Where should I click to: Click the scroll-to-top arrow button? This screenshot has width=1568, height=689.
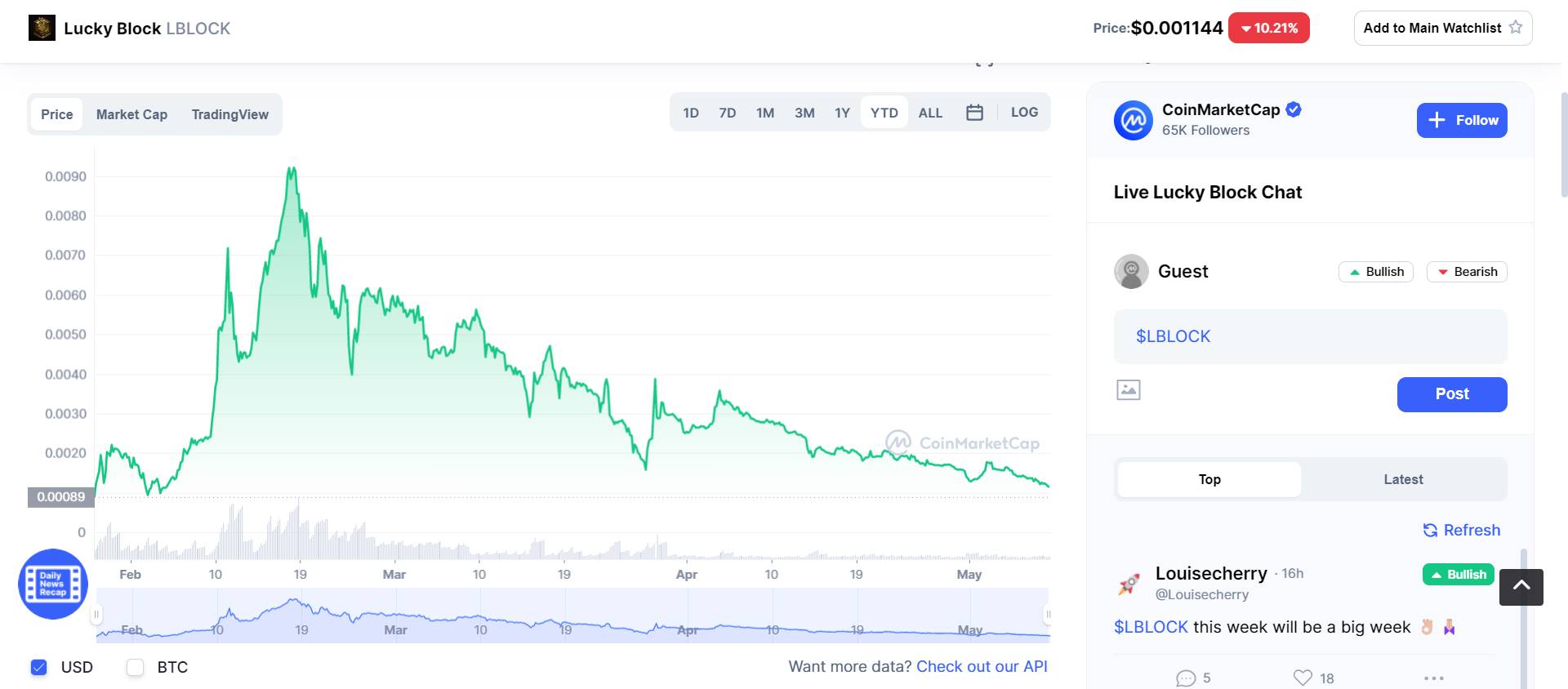(1521, 587)
